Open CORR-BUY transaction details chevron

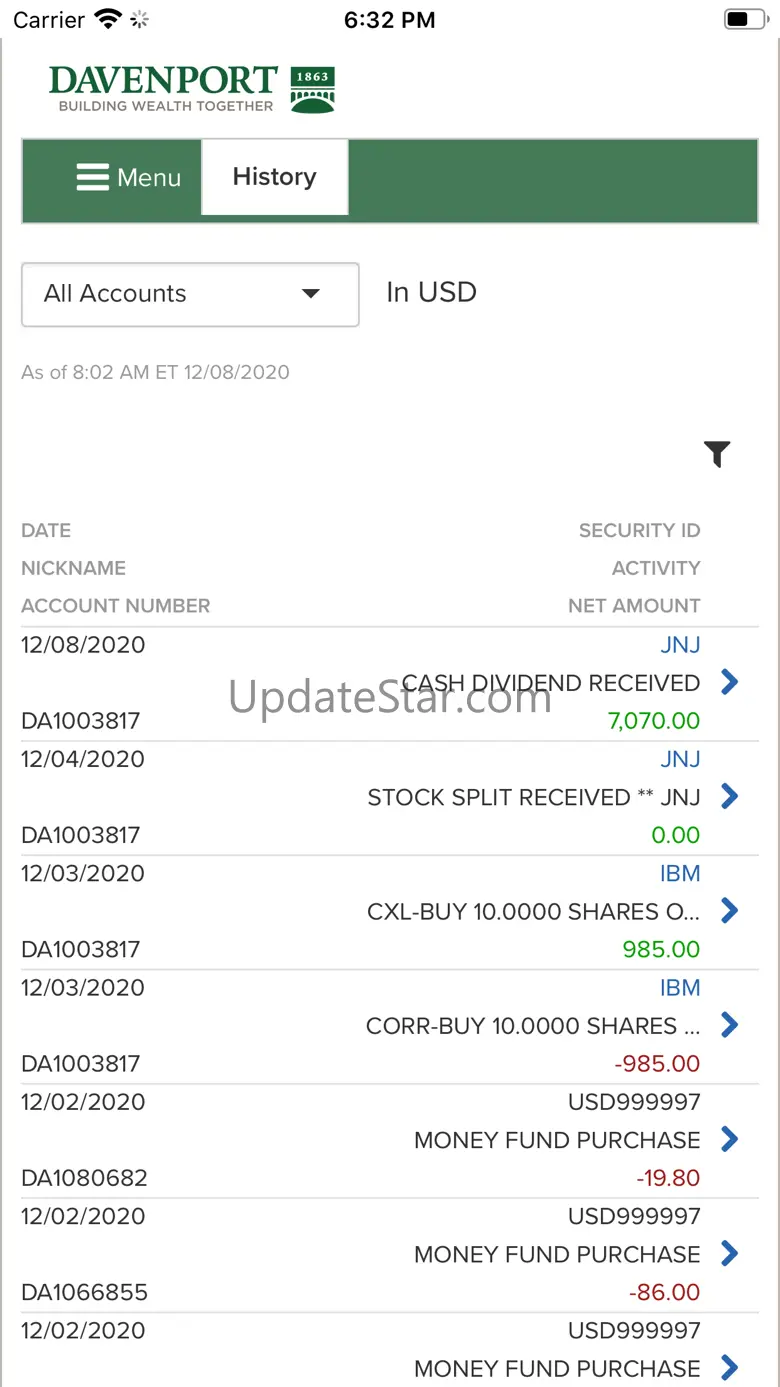coord(730,1024)
